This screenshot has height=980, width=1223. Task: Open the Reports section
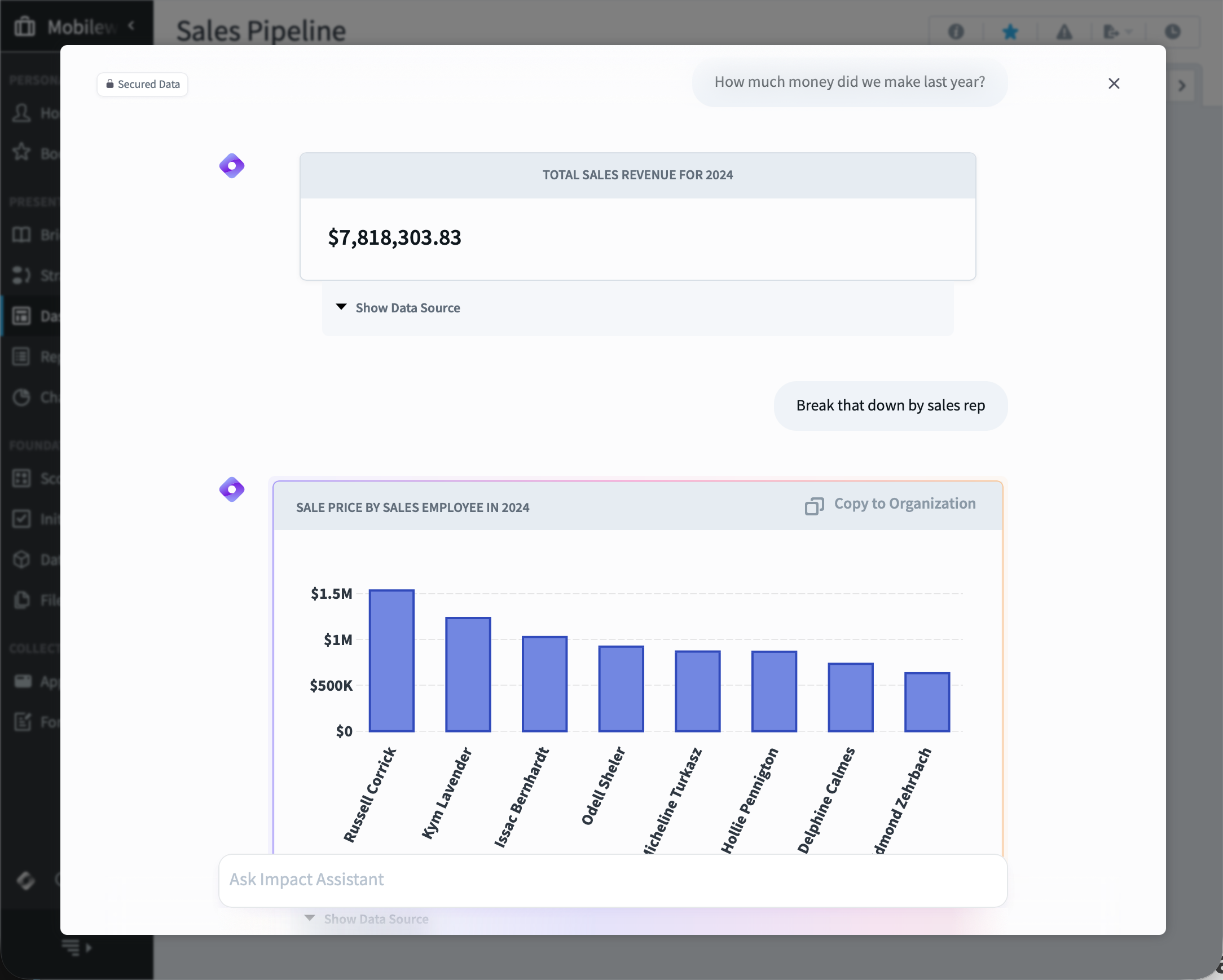pyautogui.click(x=21, y=356)
